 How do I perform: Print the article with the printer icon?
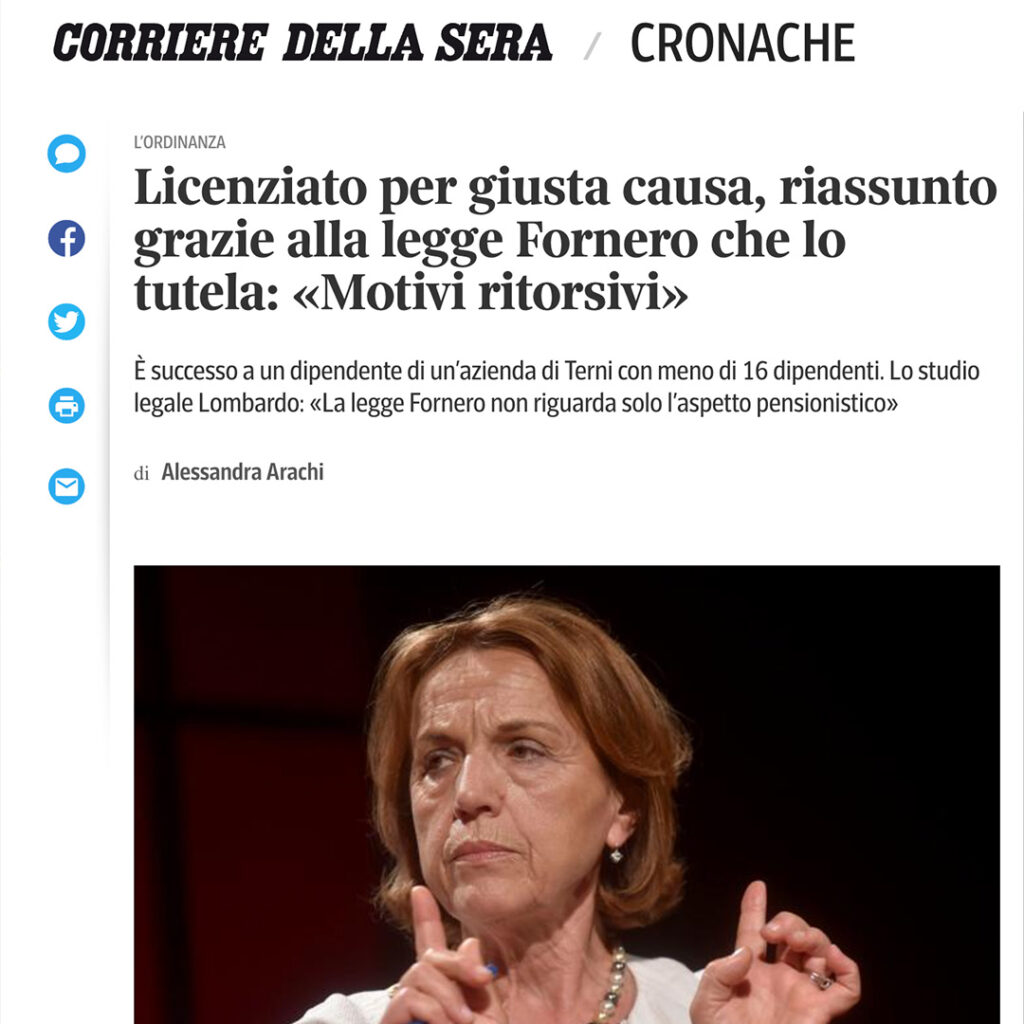(67, 406)
